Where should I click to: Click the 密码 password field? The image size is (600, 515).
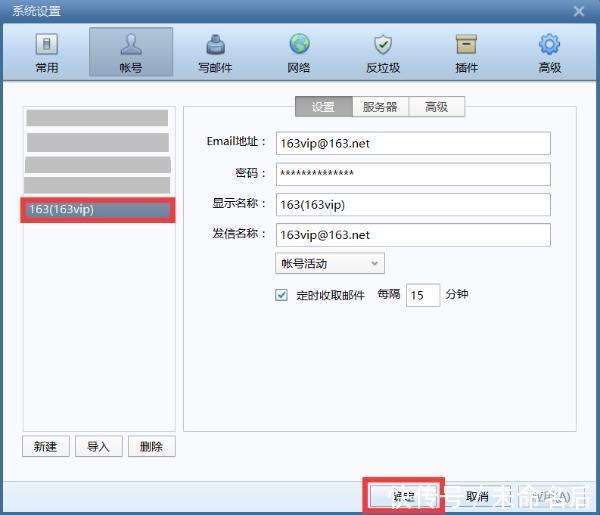pos(413,174)
